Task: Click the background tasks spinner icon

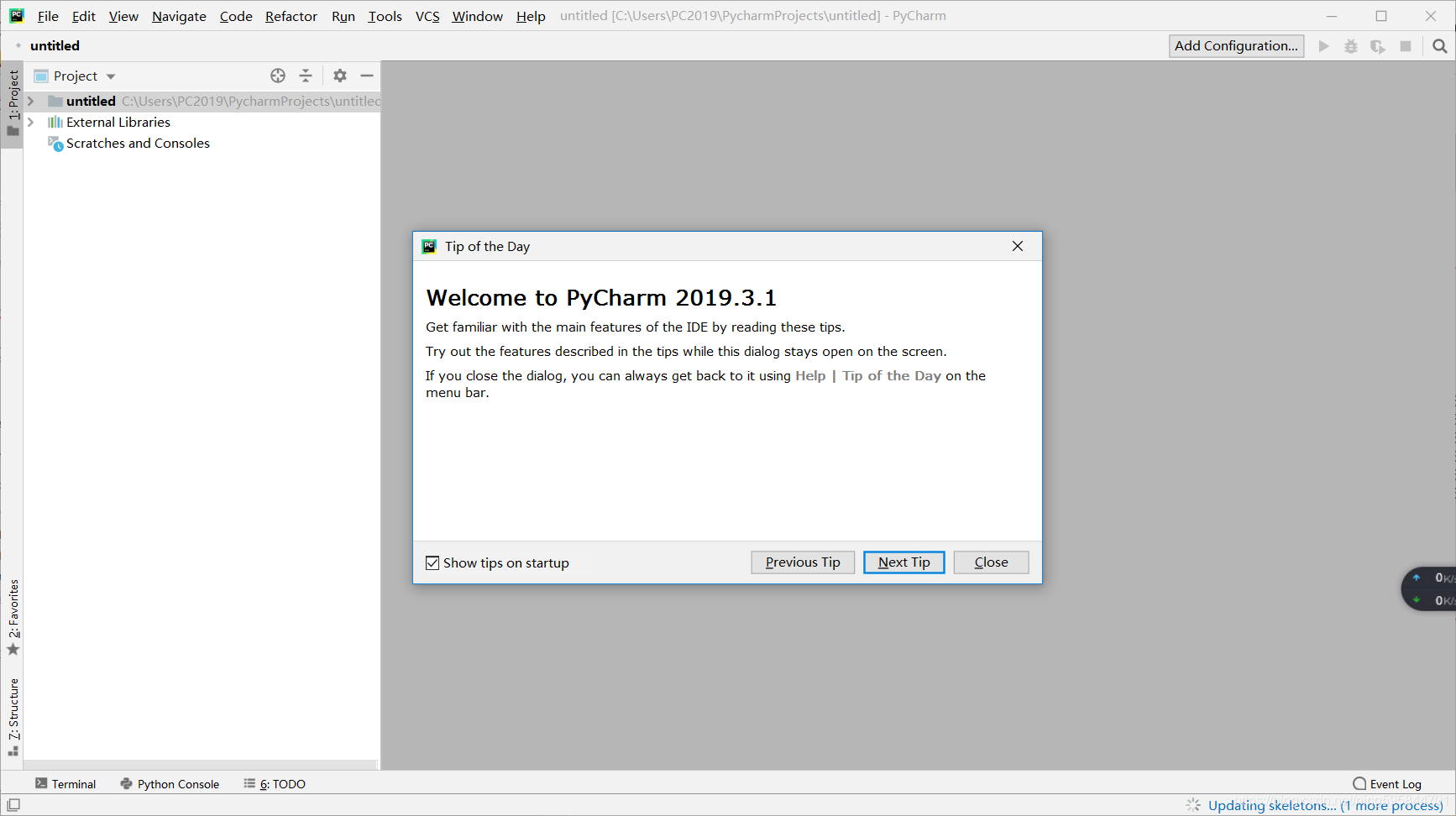Action: click(x=1193, y=805)
